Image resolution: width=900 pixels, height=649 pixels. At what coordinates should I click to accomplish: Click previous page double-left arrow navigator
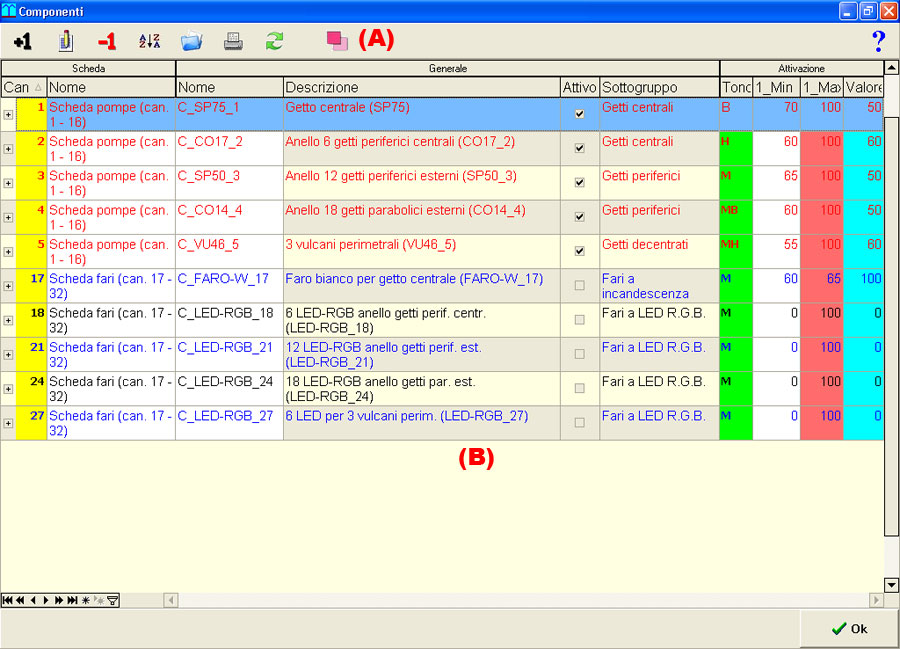[21, 600]
